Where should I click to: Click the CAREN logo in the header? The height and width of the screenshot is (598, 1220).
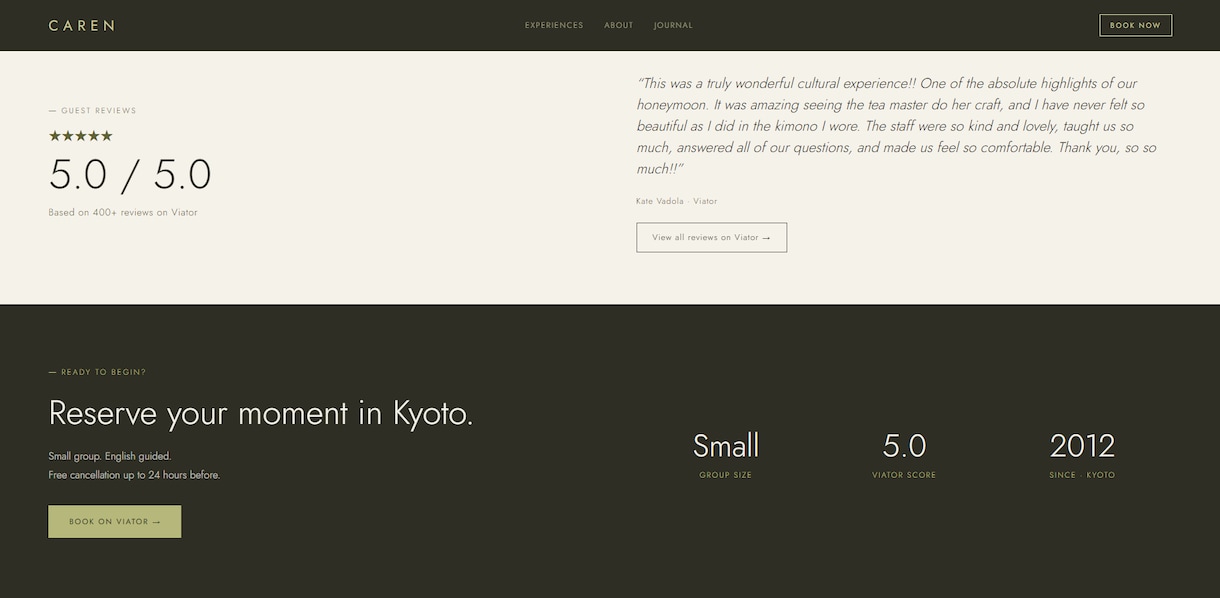coord(82,25)
